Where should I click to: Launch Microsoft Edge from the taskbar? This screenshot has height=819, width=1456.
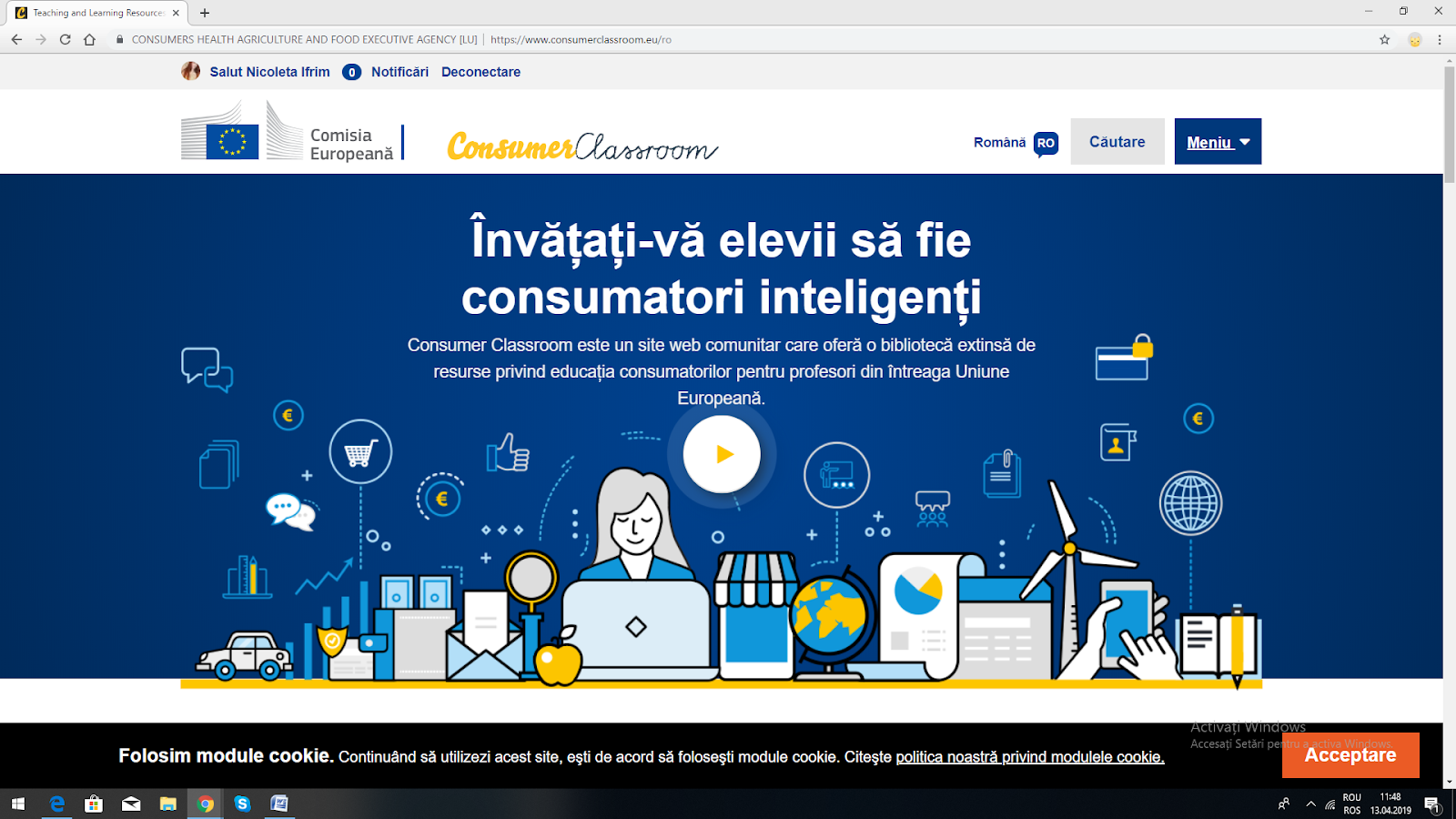pos(56,804)
